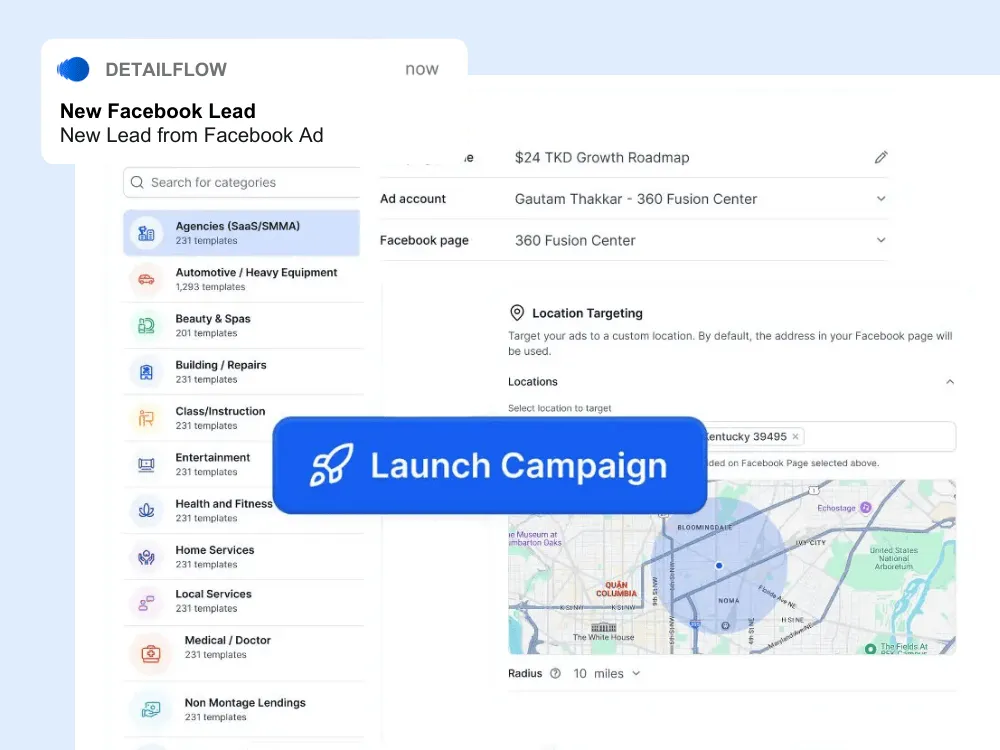Click the targeting map preview
Viewport: 1000px width, 750px height.
(732, 567)
